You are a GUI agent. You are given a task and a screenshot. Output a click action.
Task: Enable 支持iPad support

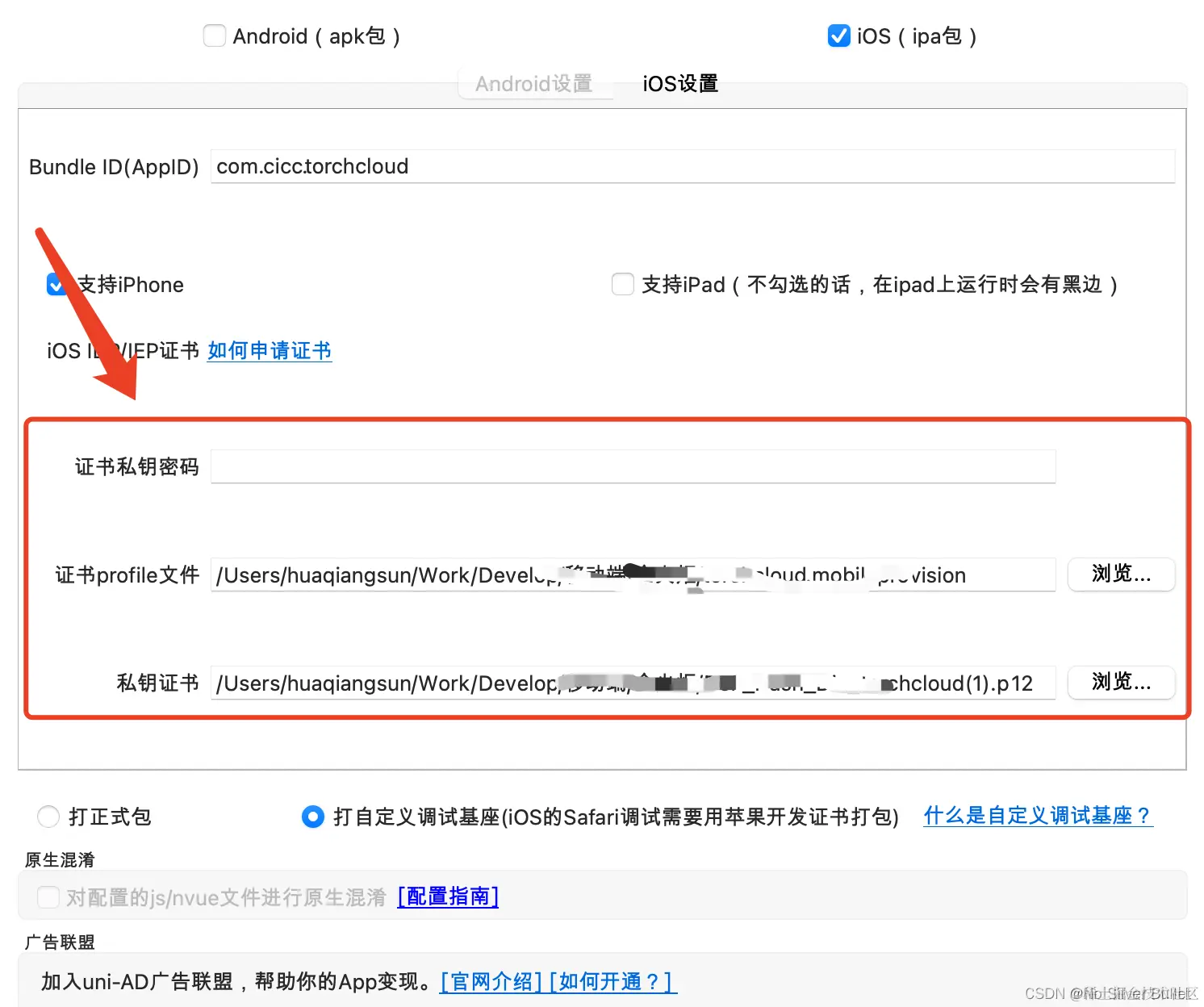pyautogui.click(x=622, y=284)
